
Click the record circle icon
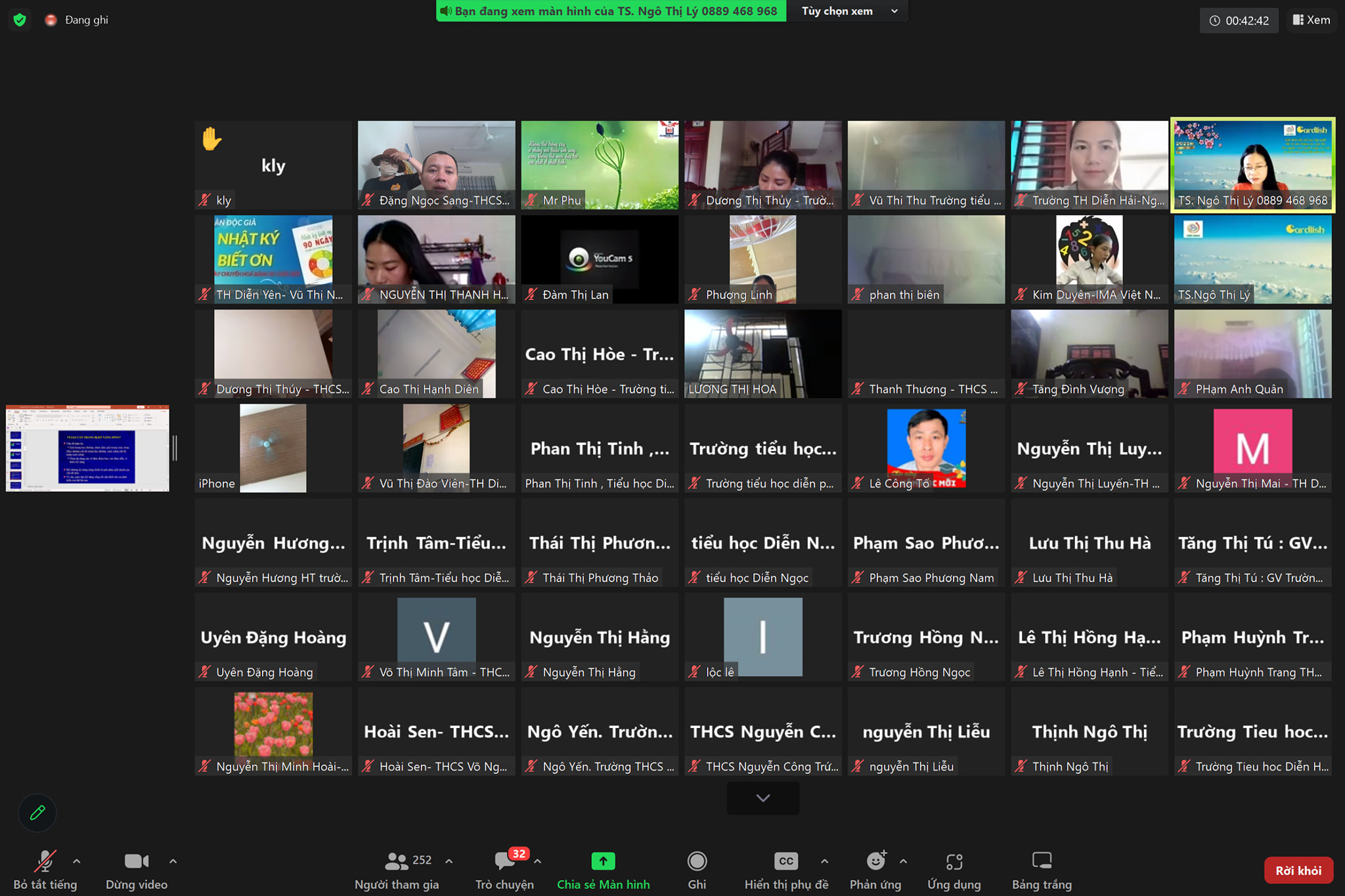(697, 861)
